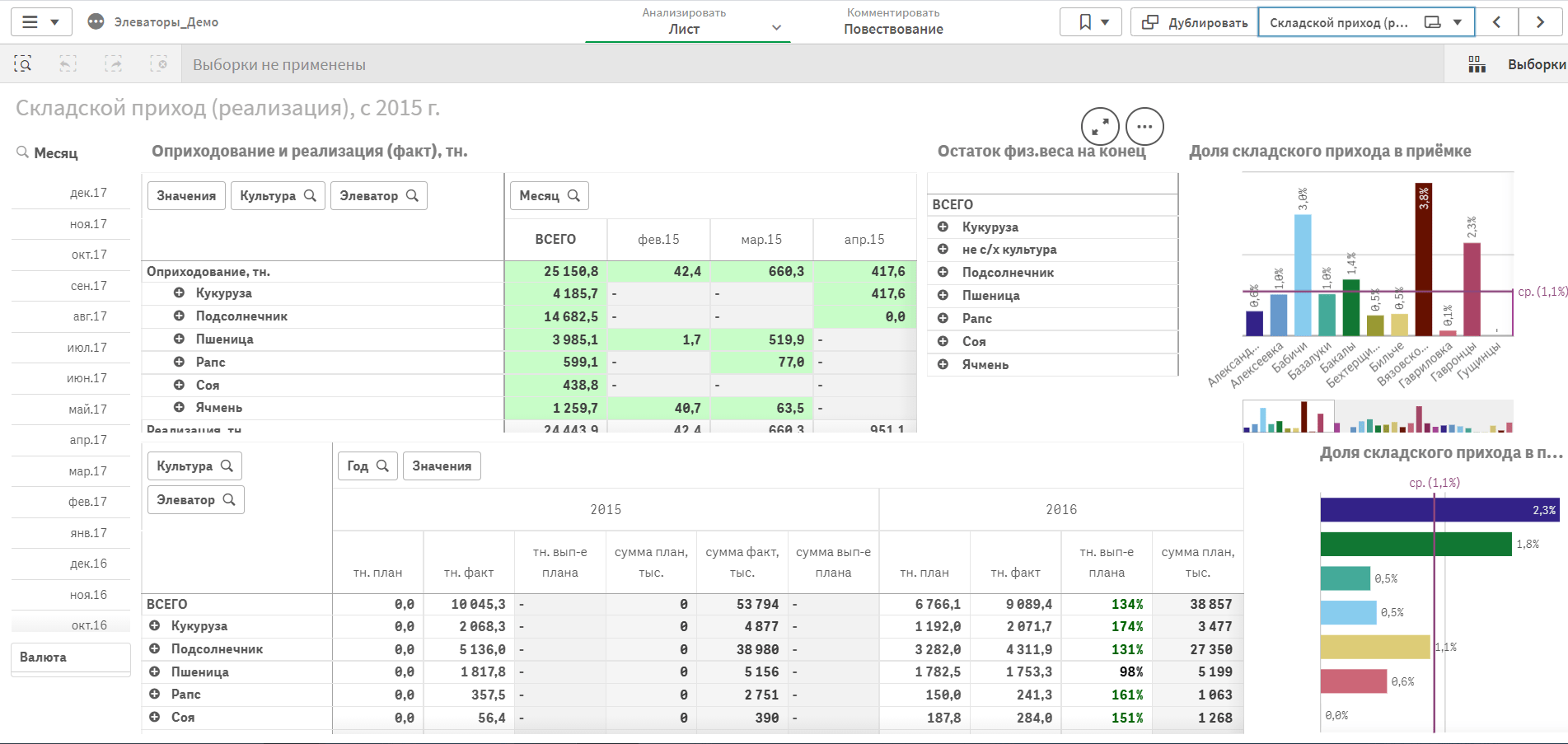Go to the previous sheet arrow
The width and height of the screenshot is (1568, 744).
pyautogui.click(x=1497, y=22)
